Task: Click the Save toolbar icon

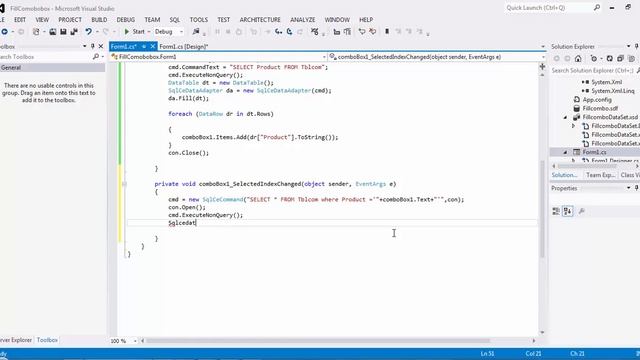Action: click(63, 32)
